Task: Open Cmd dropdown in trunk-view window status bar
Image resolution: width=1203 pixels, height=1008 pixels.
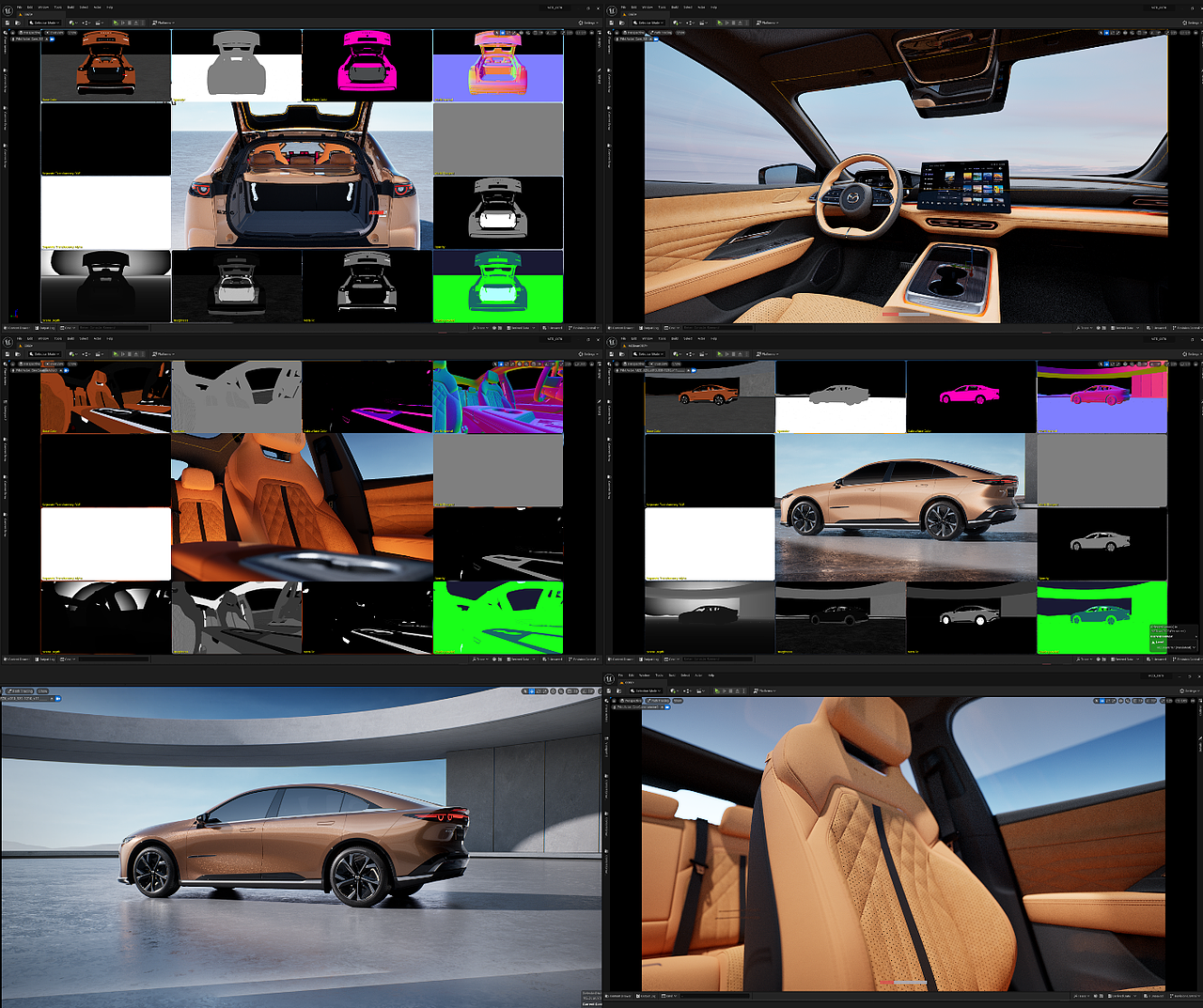Action: click(x=68, y=328)
